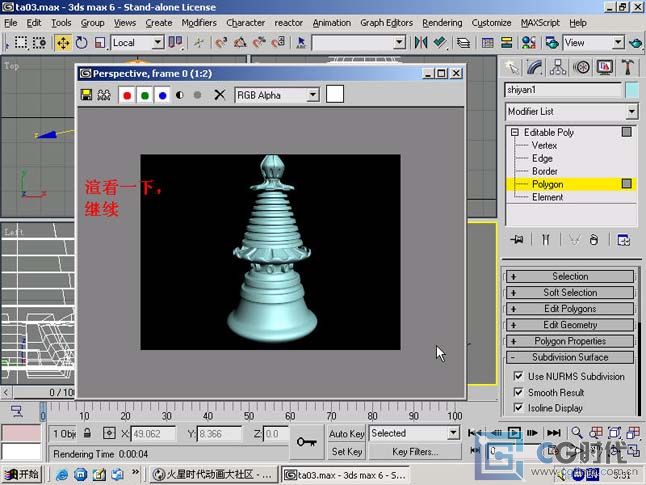Open the Rendering menu
646x485 pixels.
point(442,23)
